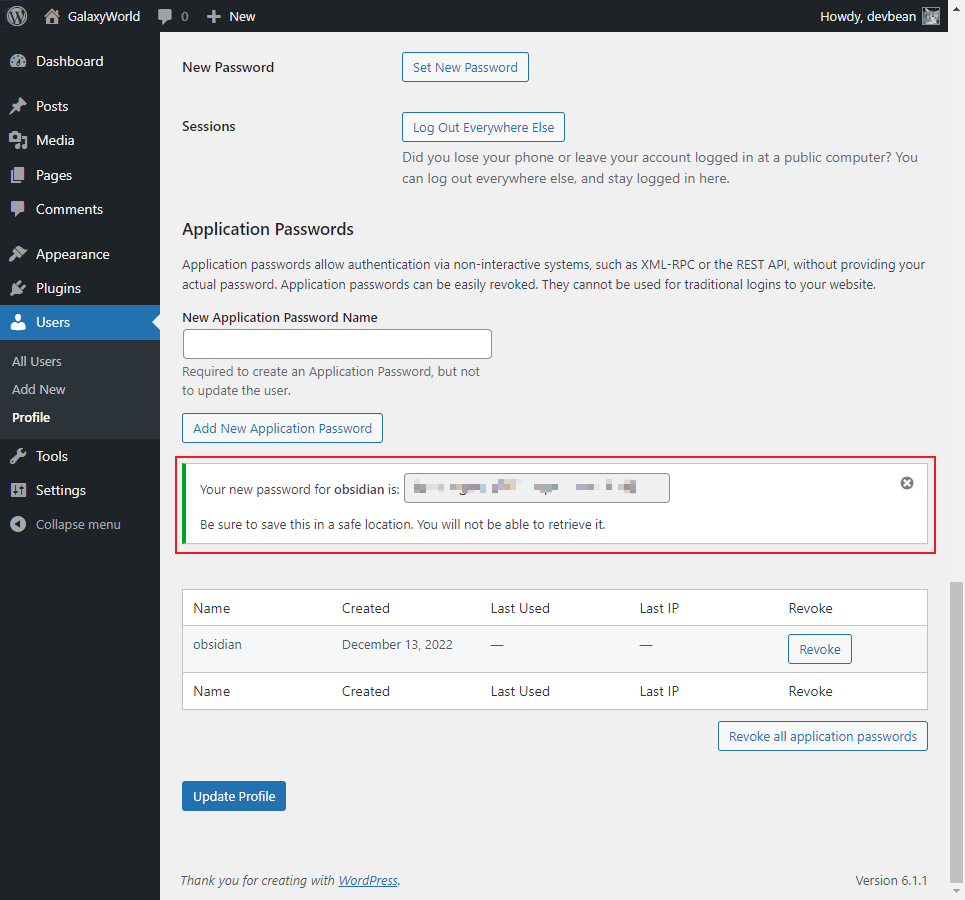Viewport: 965px width, 900px height.
Task: Click the Settings sliders icon
Action: click(18, 490)
